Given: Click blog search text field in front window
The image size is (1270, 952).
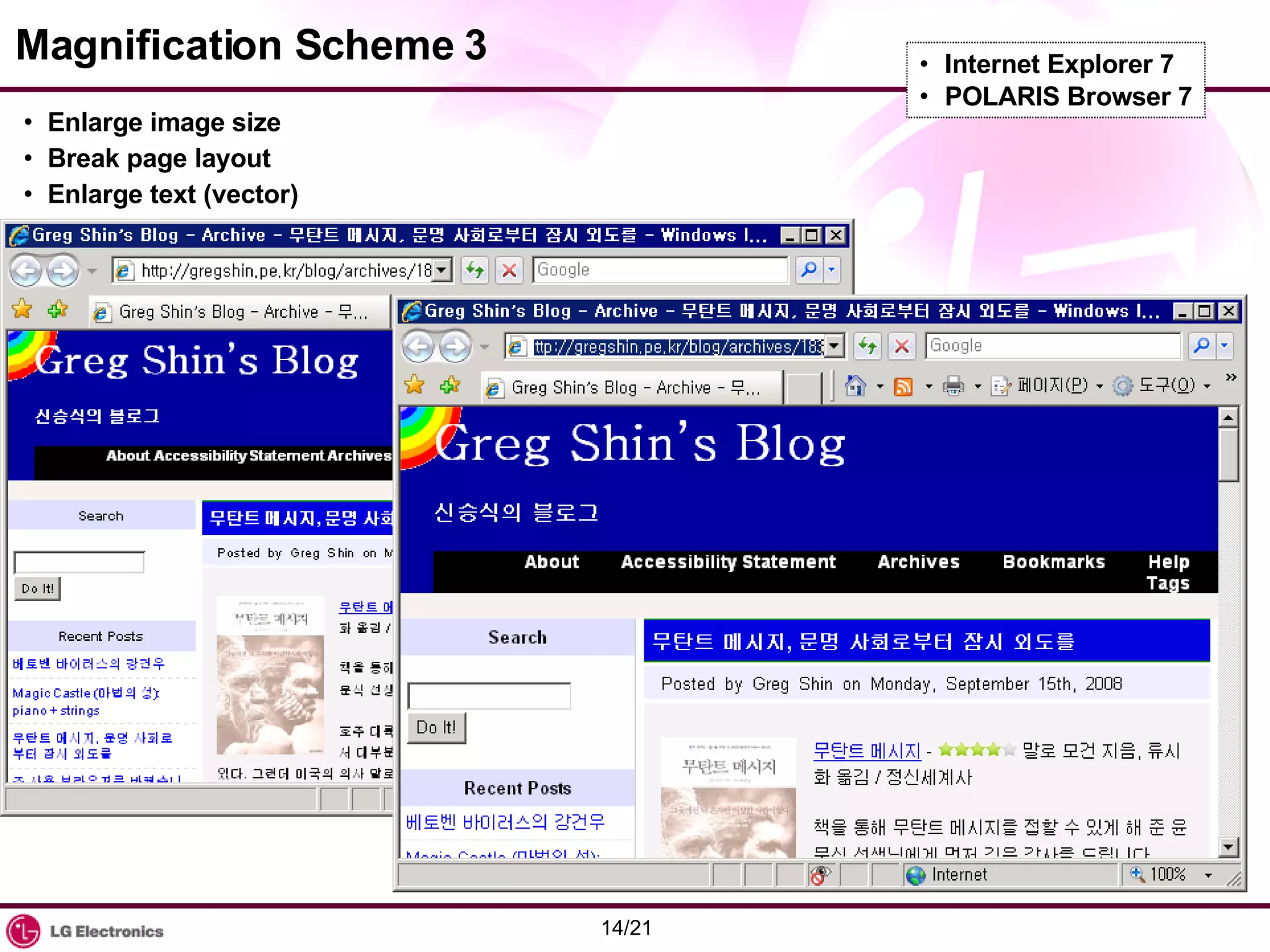Looking at the screenshot, I should (489, 696).
